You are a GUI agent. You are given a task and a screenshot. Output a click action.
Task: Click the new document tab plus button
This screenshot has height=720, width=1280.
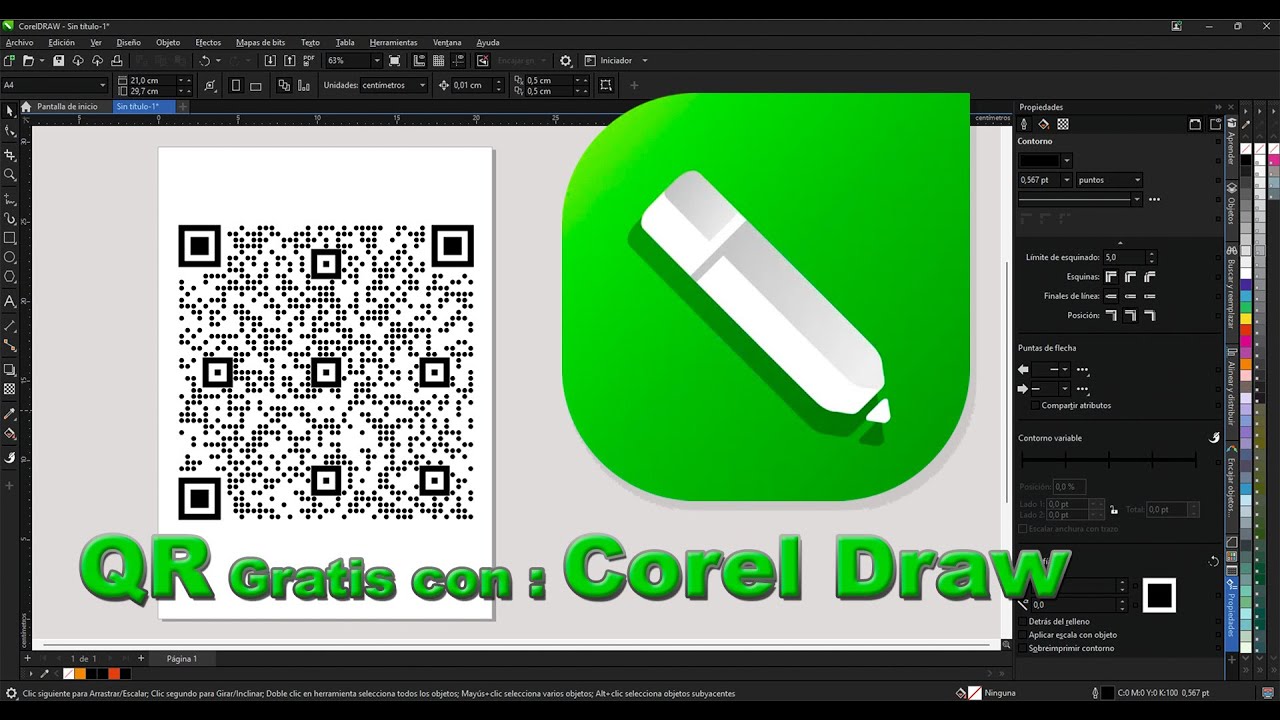(183, 106)
